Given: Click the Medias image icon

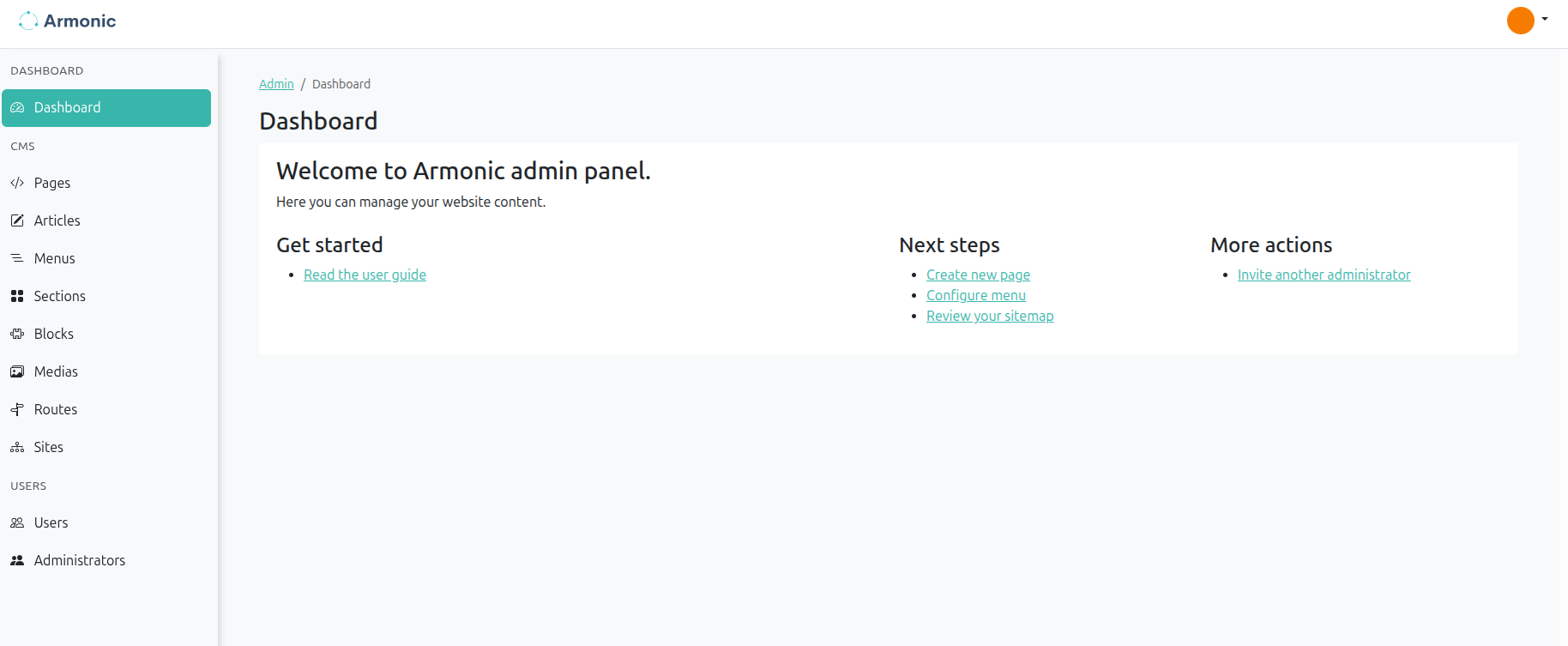Looking at the screenshot, I should [x=17, y=371].
